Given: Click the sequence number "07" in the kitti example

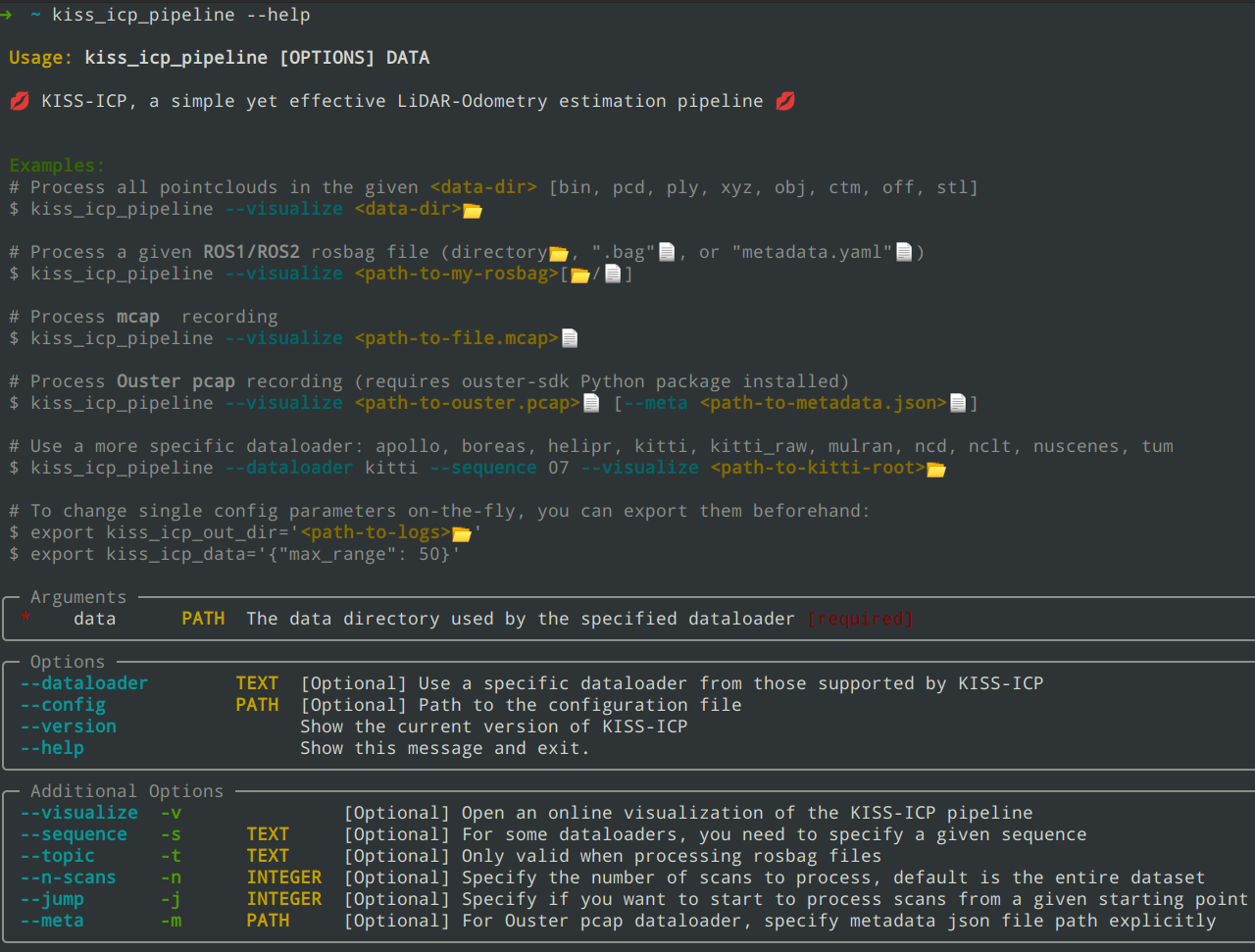Looking at the screenshot, I should click(559, 468).
